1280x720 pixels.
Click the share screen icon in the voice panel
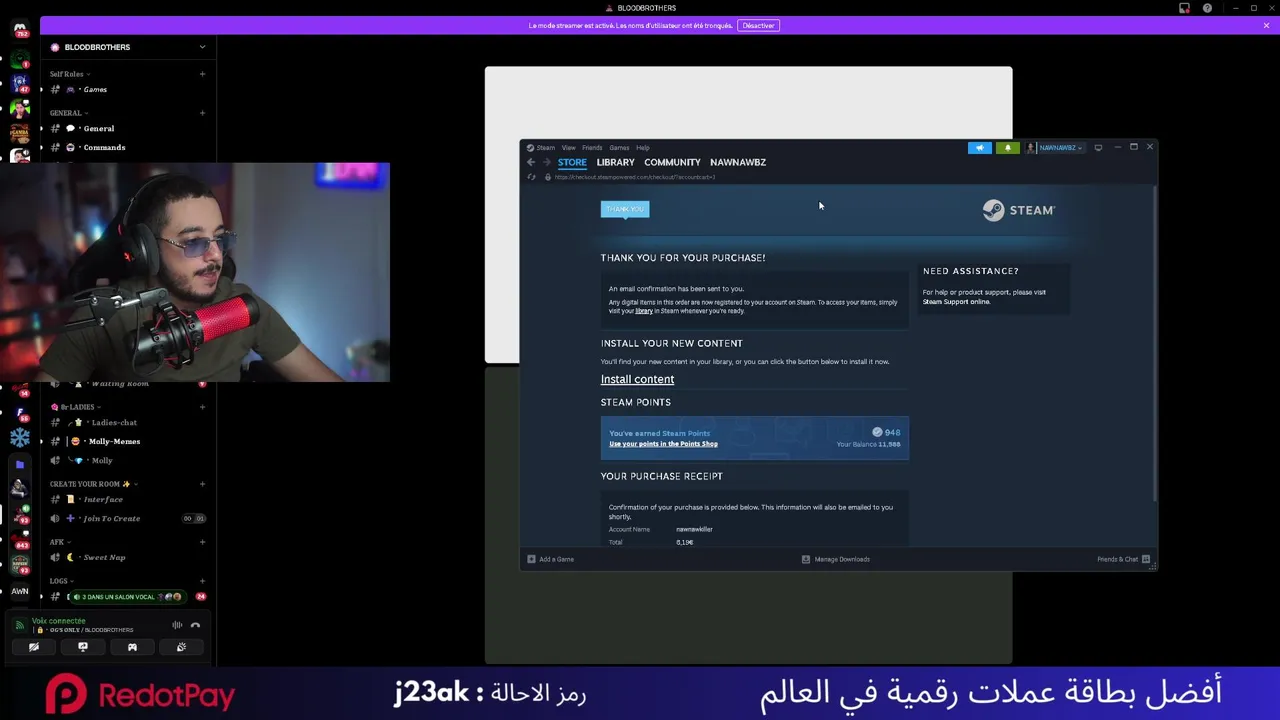(x=83, y=647)
